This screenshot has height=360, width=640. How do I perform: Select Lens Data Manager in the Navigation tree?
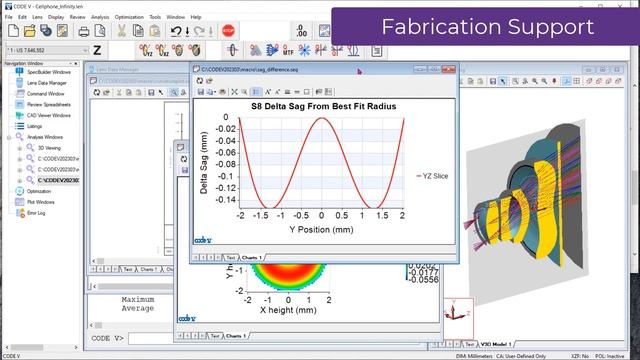tap(47, 83)
